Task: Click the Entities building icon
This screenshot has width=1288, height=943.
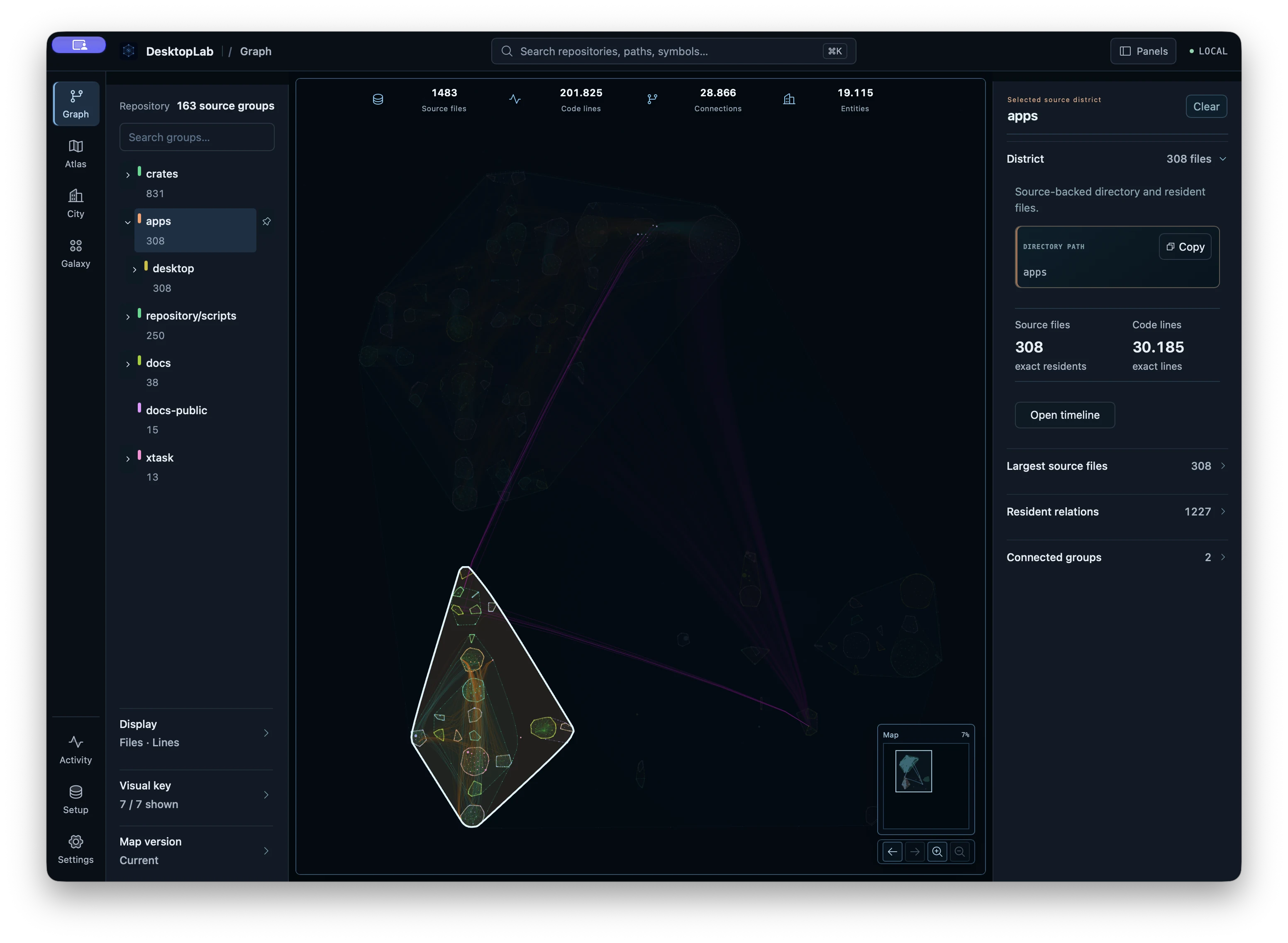Action: [x=789, y=99]
